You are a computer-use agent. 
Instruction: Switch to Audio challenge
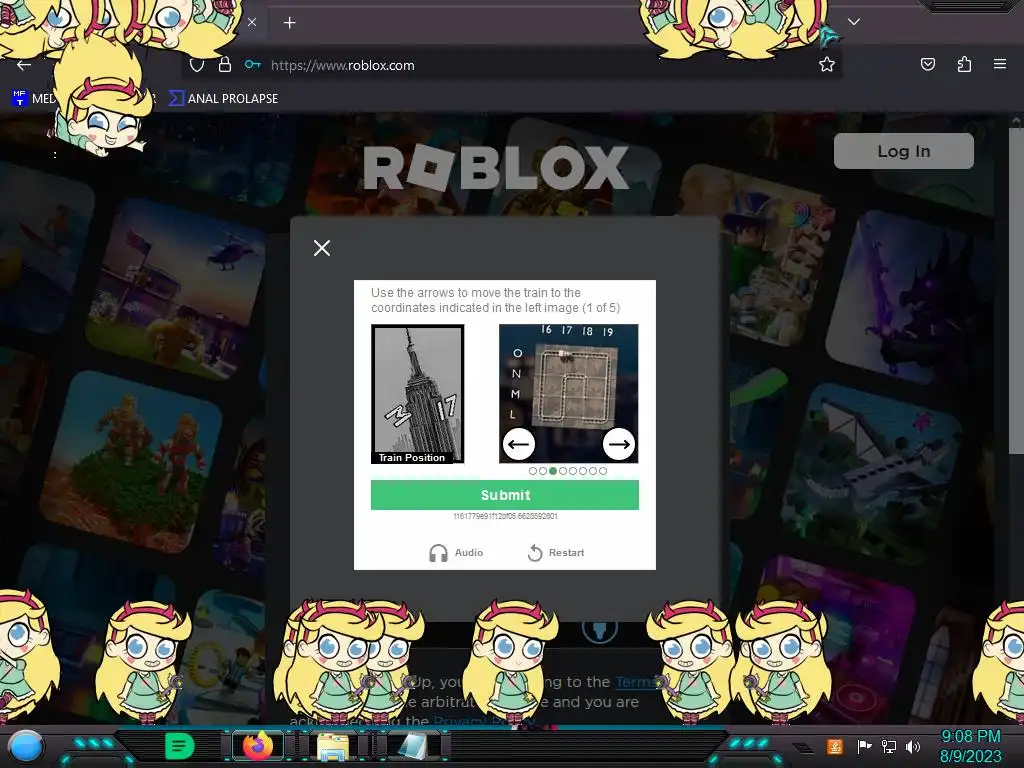coord(456,552)
